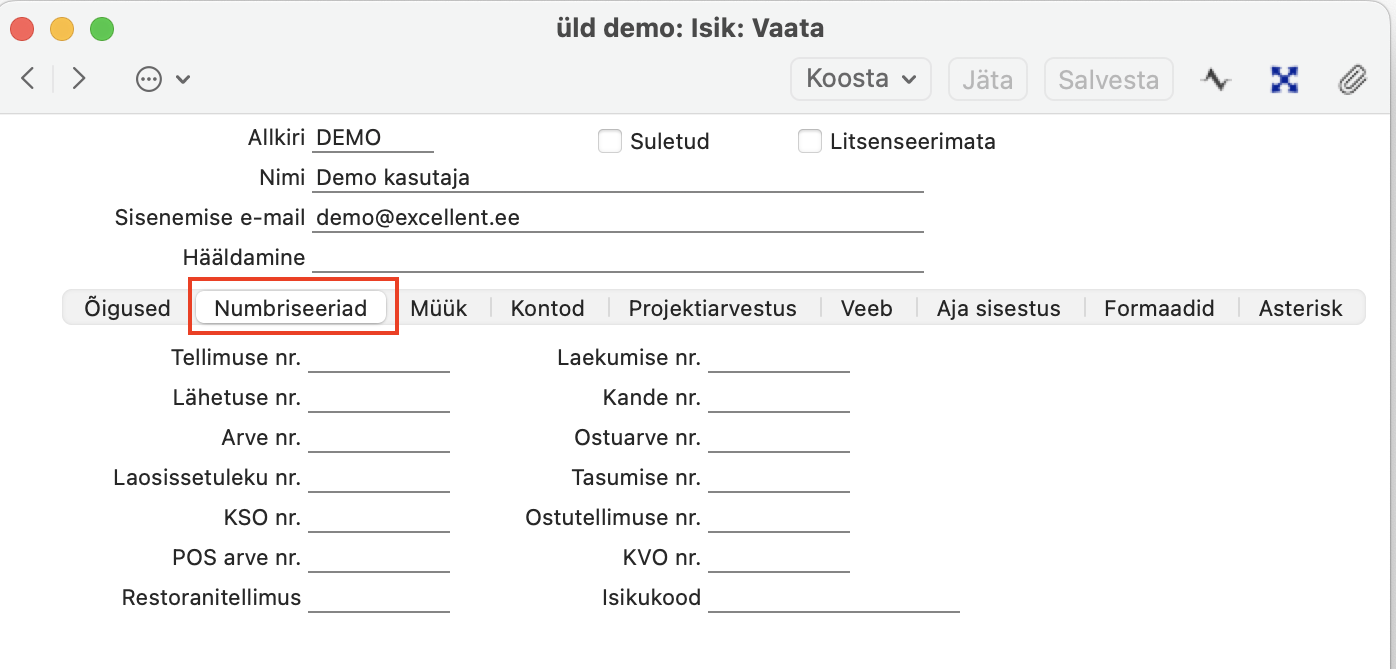The height and width of the screenshot is (669, 1396).
Task: Focus the Tellimuse nr. field
Action: (379, 359)
